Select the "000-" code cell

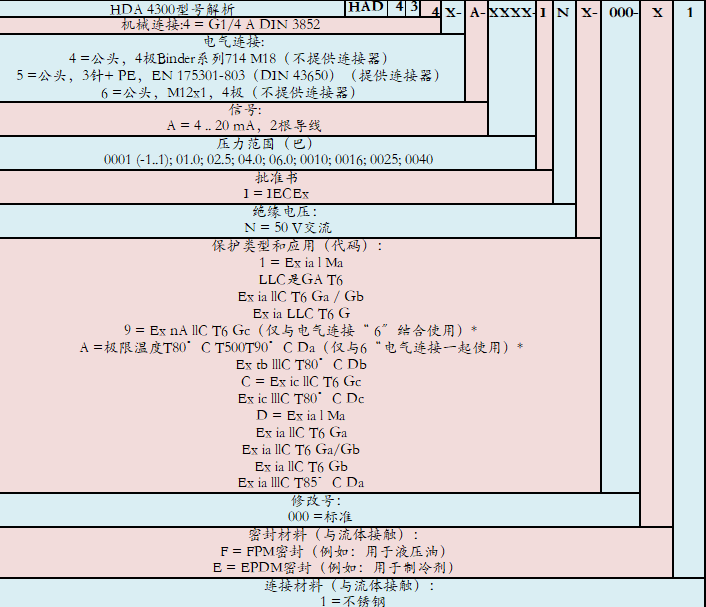[x=621, y=12]
